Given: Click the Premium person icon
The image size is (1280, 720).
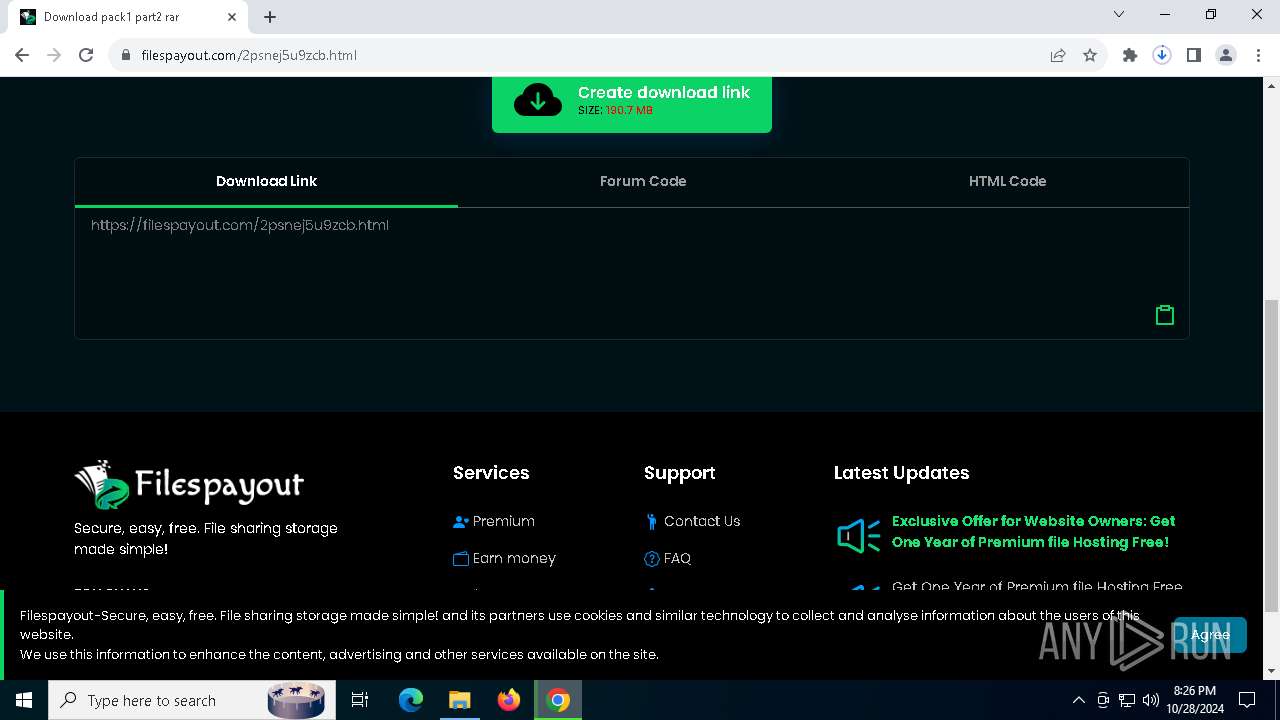Looking at the screenshot, I should tap(461, 522).
